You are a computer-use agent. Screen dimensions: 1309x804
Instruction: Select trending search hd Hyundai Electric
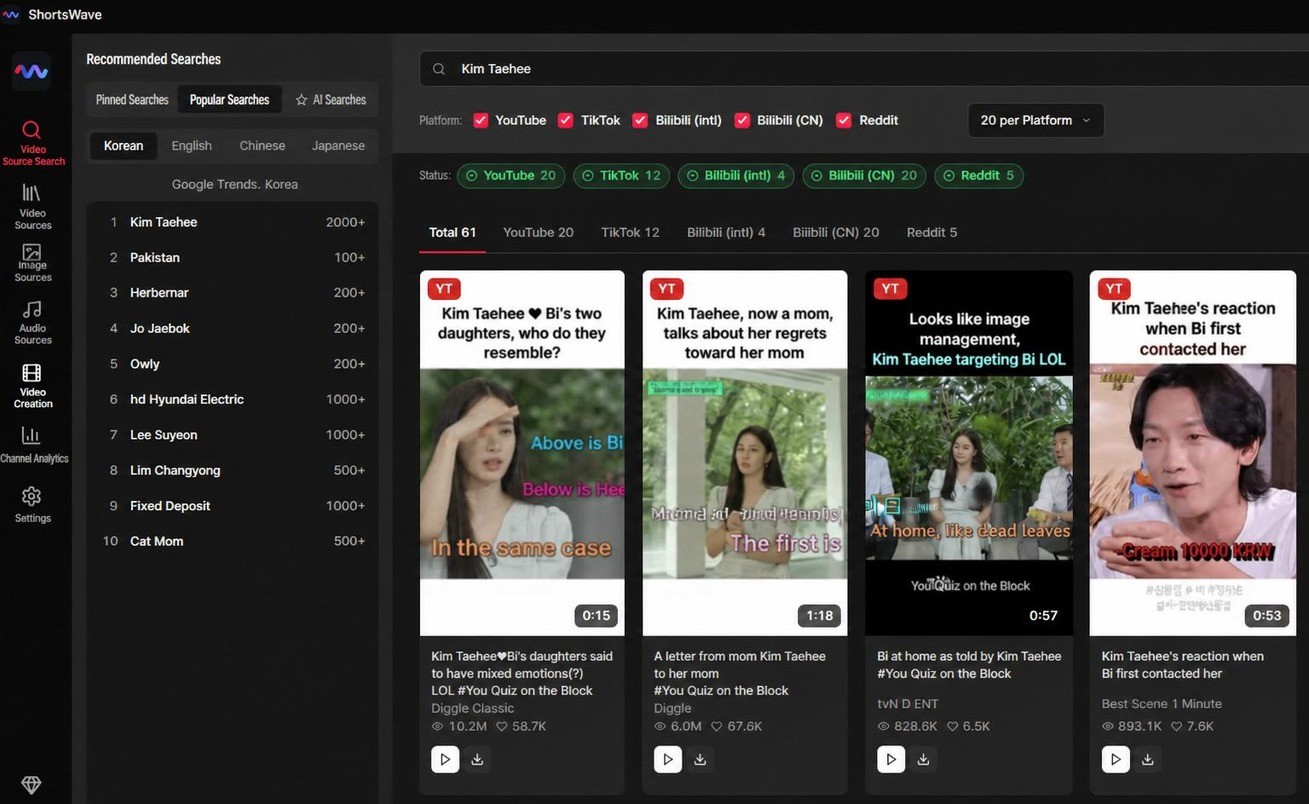point(233,399)
